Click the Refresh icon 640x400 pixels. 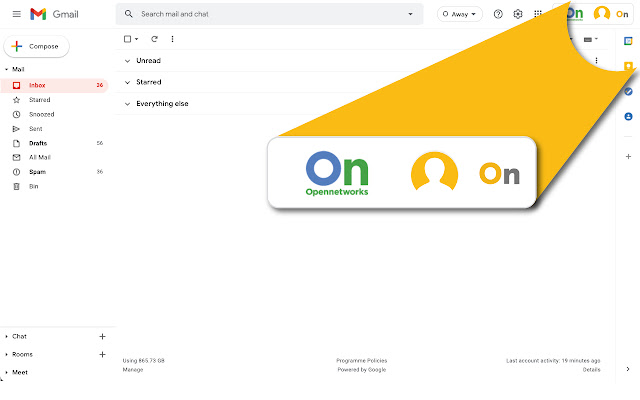point(154,39)
